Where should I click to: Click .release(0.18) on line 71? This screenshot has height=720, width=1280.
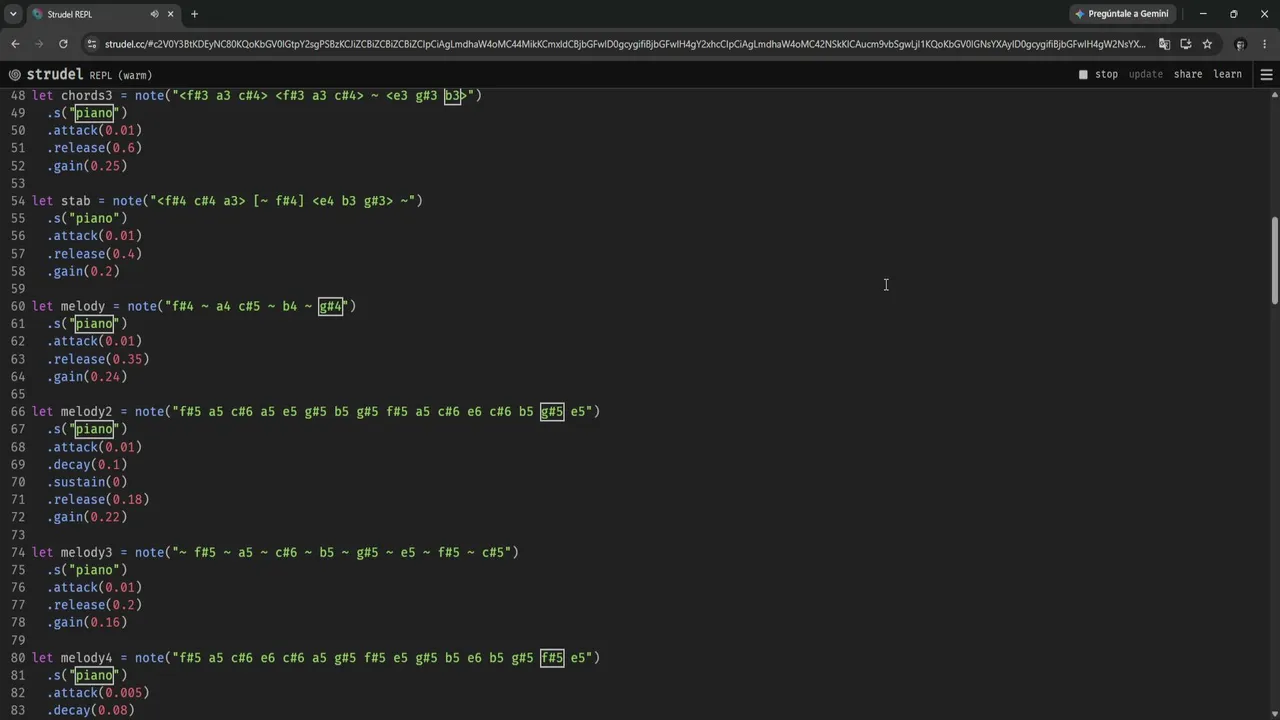click(98, 499)
